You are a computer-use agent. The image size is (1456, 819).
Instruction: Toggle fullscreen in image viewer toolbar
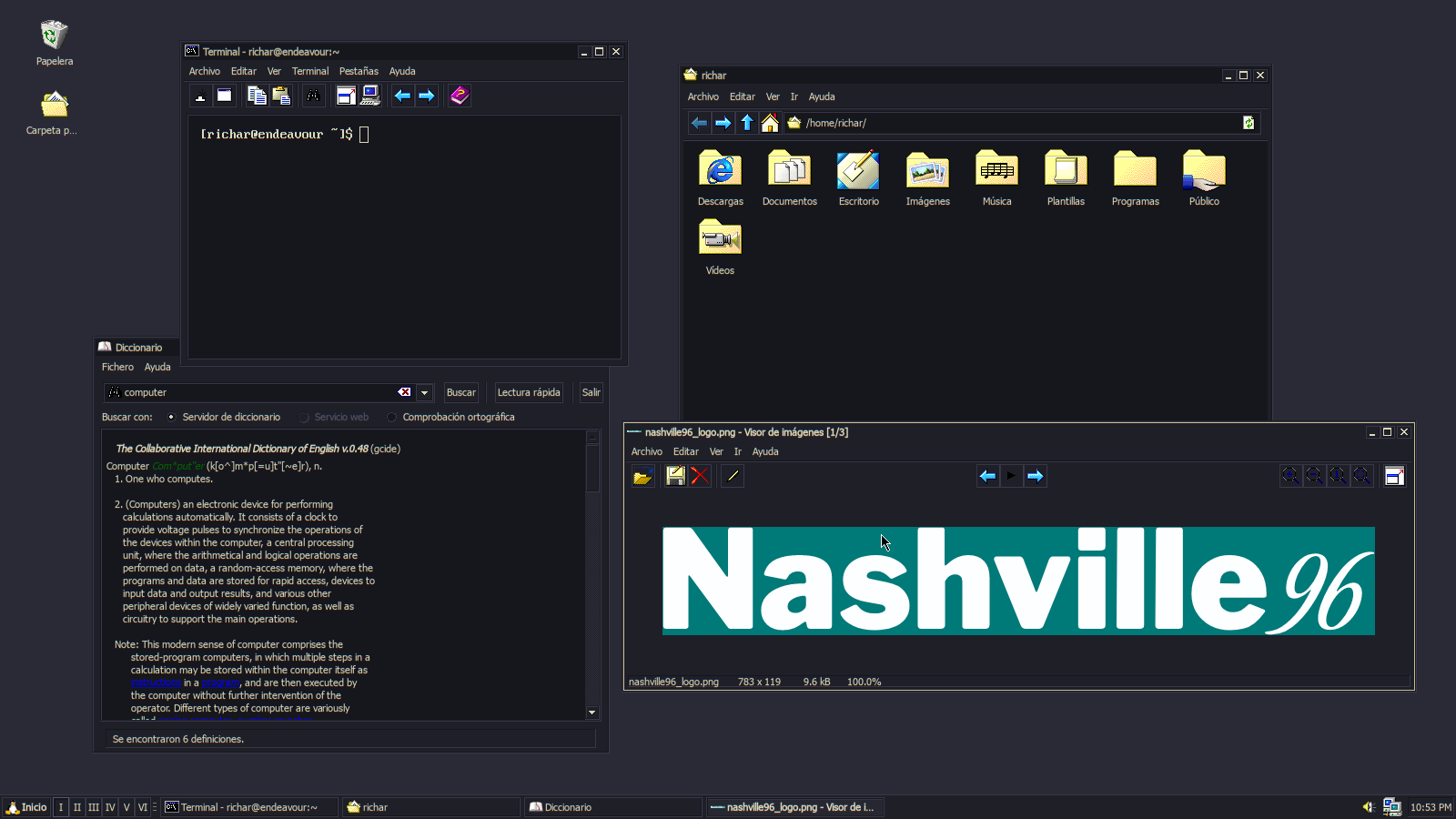[1394, 476]
